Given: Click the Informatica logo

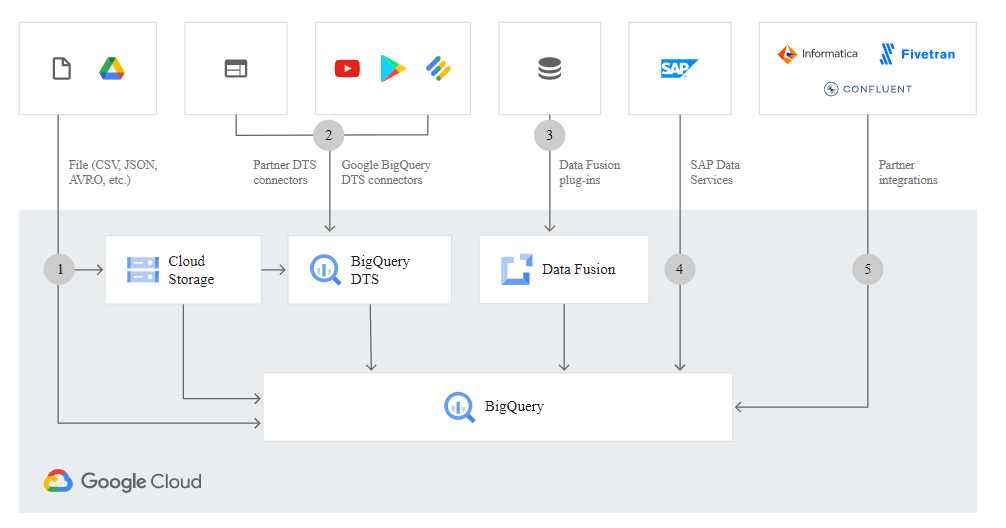Looking at the screenshot, I should [x=817, y=54].
